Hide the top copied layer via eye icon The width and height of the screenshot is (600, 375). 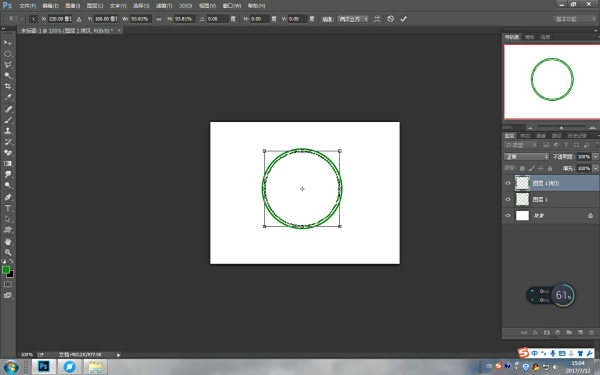(x=508, y=183)
